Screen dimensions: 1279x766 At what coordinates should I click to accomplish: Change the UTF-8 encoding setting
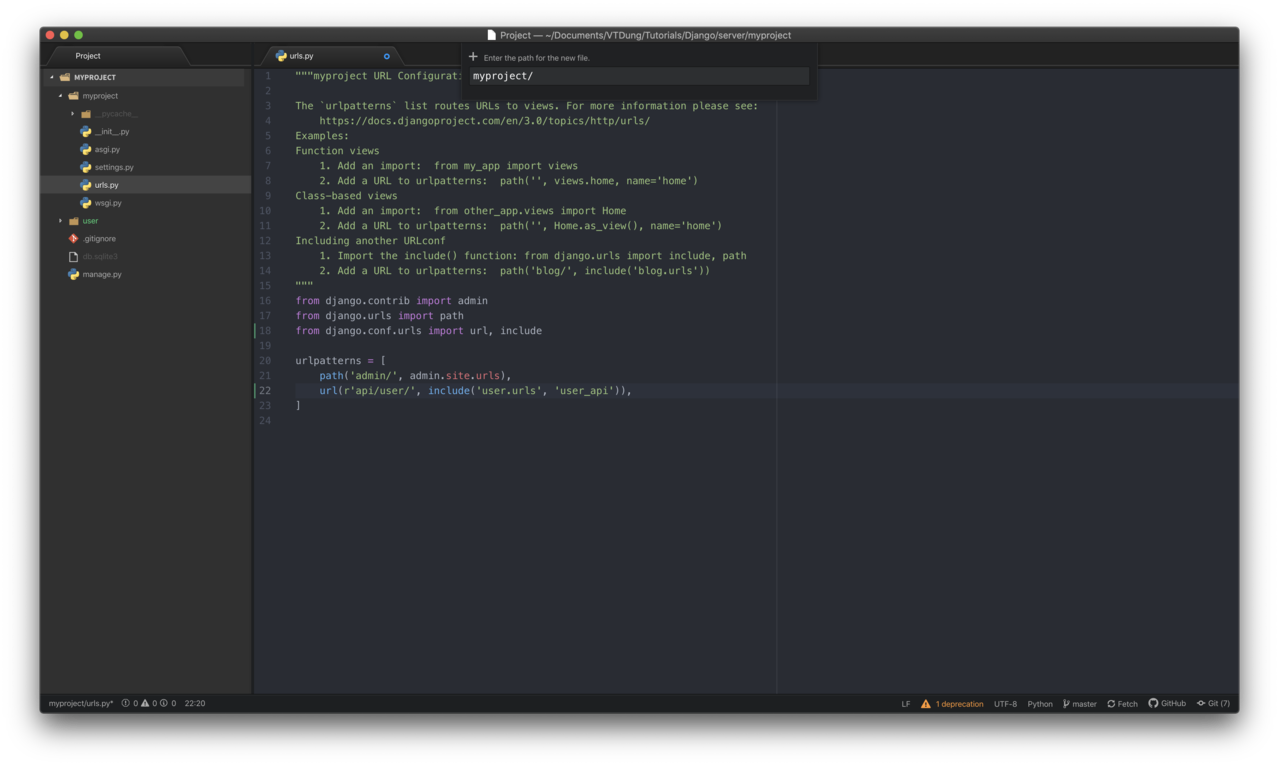[x=1004, y=703]
